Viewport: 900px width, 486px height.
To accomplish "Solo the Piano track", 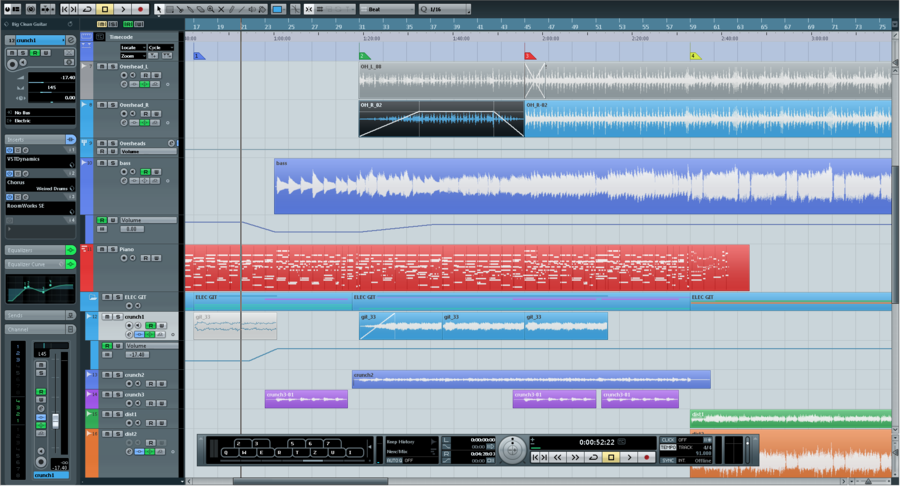I will [111, 250].
